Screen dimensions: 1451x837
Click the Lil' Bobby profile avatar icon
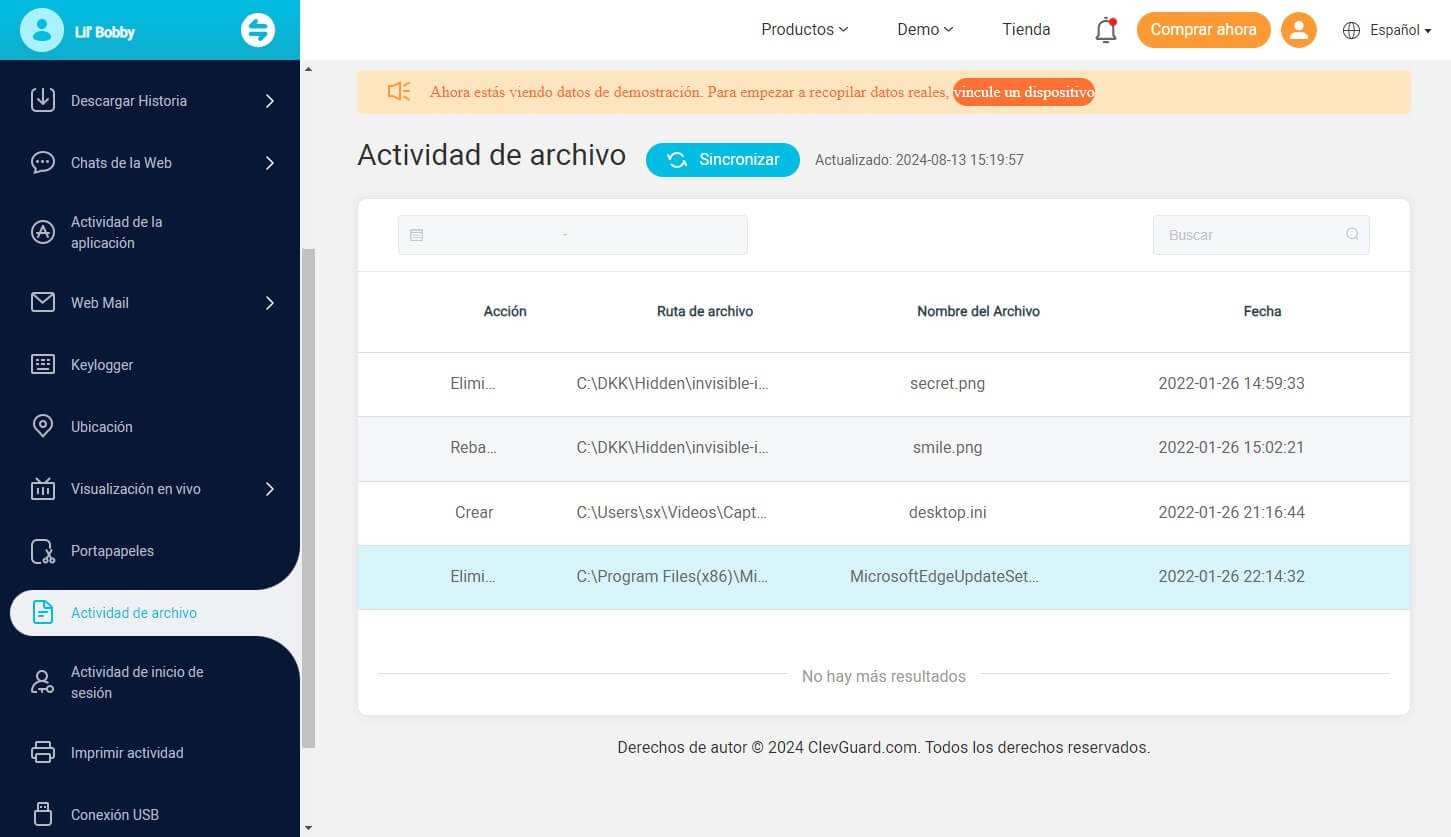(41, 30)
